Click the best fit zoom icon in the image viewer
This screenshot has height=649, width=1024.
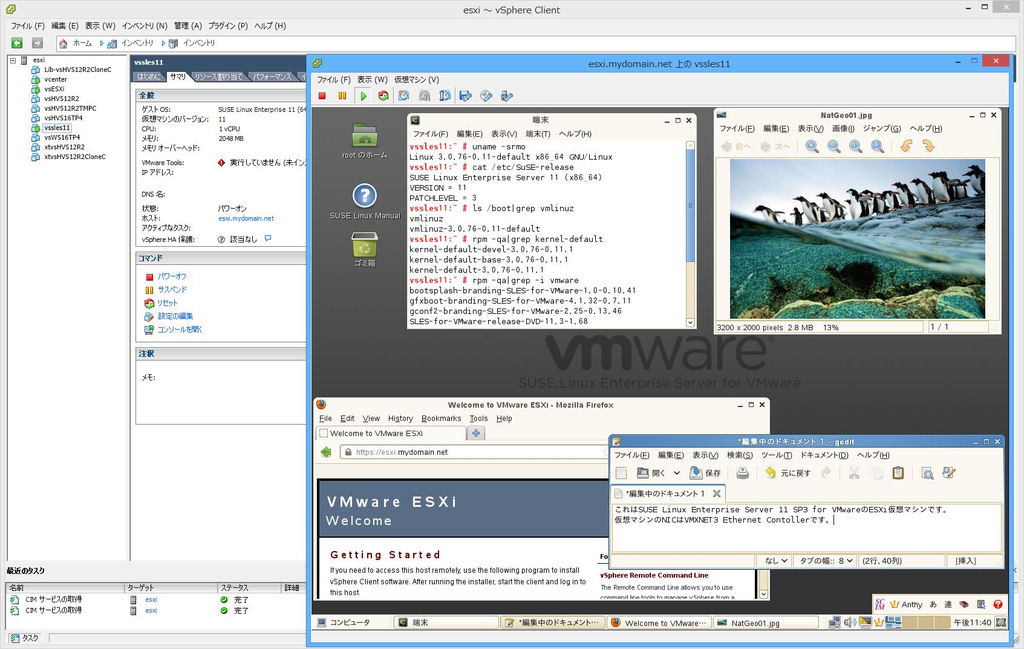click(878, 146)
